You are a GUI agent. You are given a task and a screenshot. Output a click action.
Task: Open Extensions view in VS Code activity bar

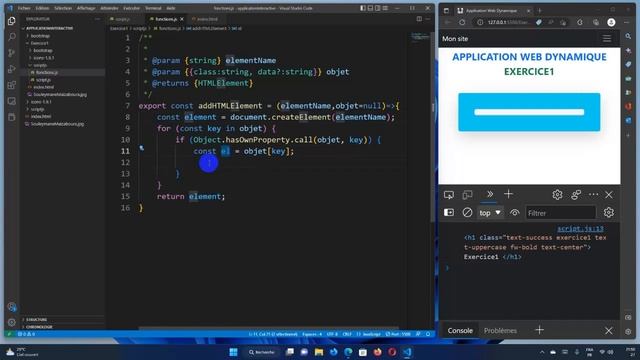coord(11,85)
